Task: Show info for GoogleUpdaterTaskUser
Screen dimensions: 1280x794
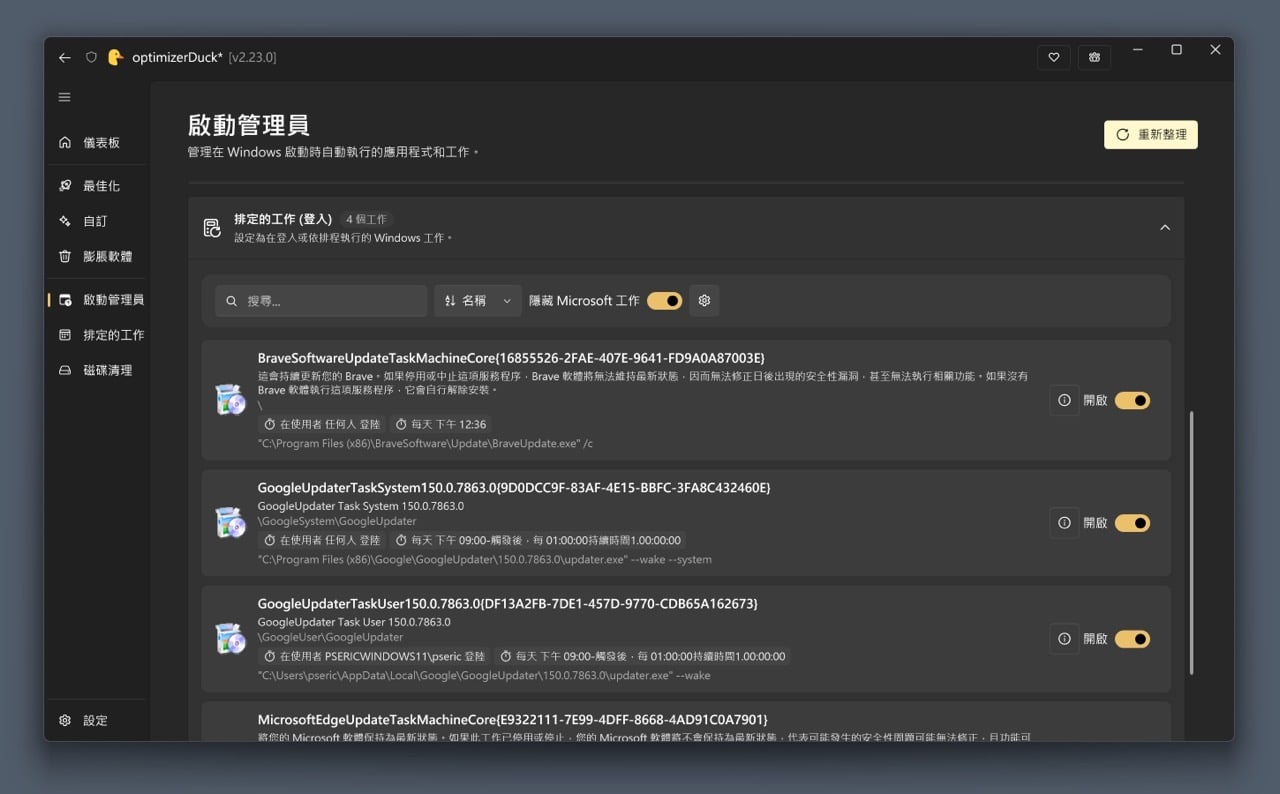Action: click(x=1064, y=639)
